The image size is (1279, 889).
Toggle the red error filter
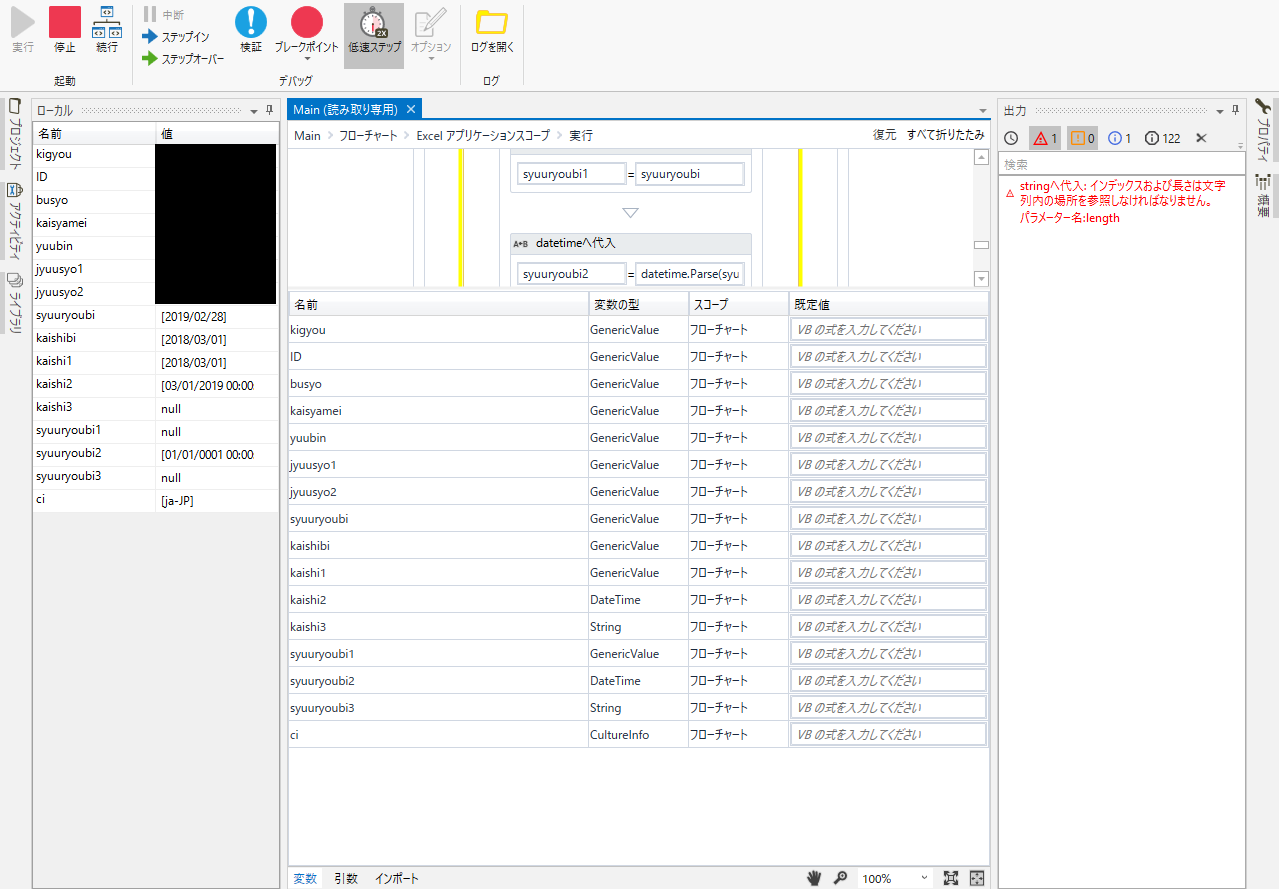[1045, 138]
